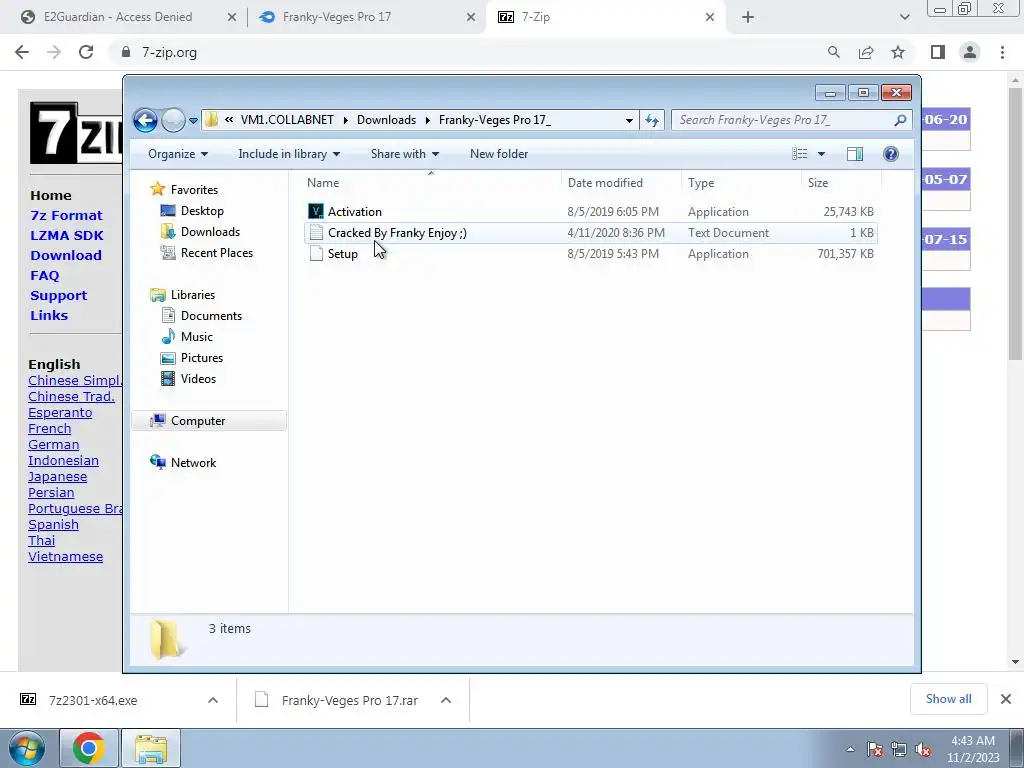The width and height of the screenshot is (1024, 768).
Task: Open the Music library
Action: [197, 337]
